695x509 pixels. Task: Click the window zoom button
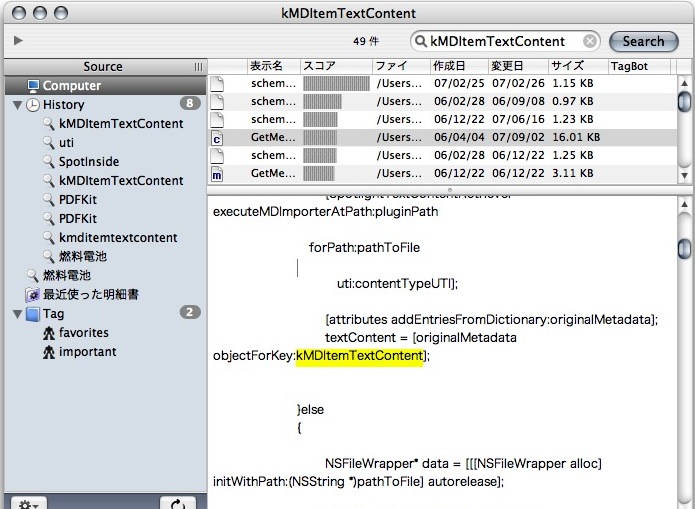61,13
